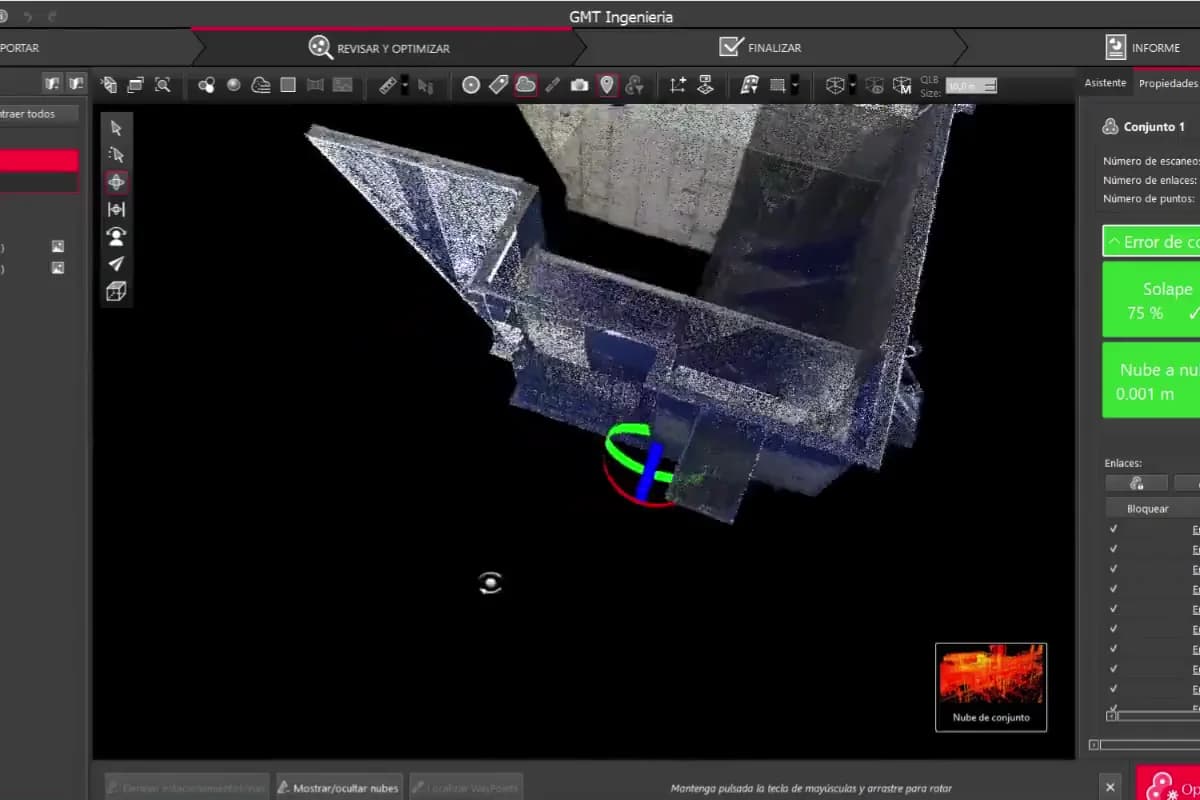The width and height of the screenshot is (1200, 800).
Task: Open the 3D cube view orientation tool
Action: click(x=116, y=292)
